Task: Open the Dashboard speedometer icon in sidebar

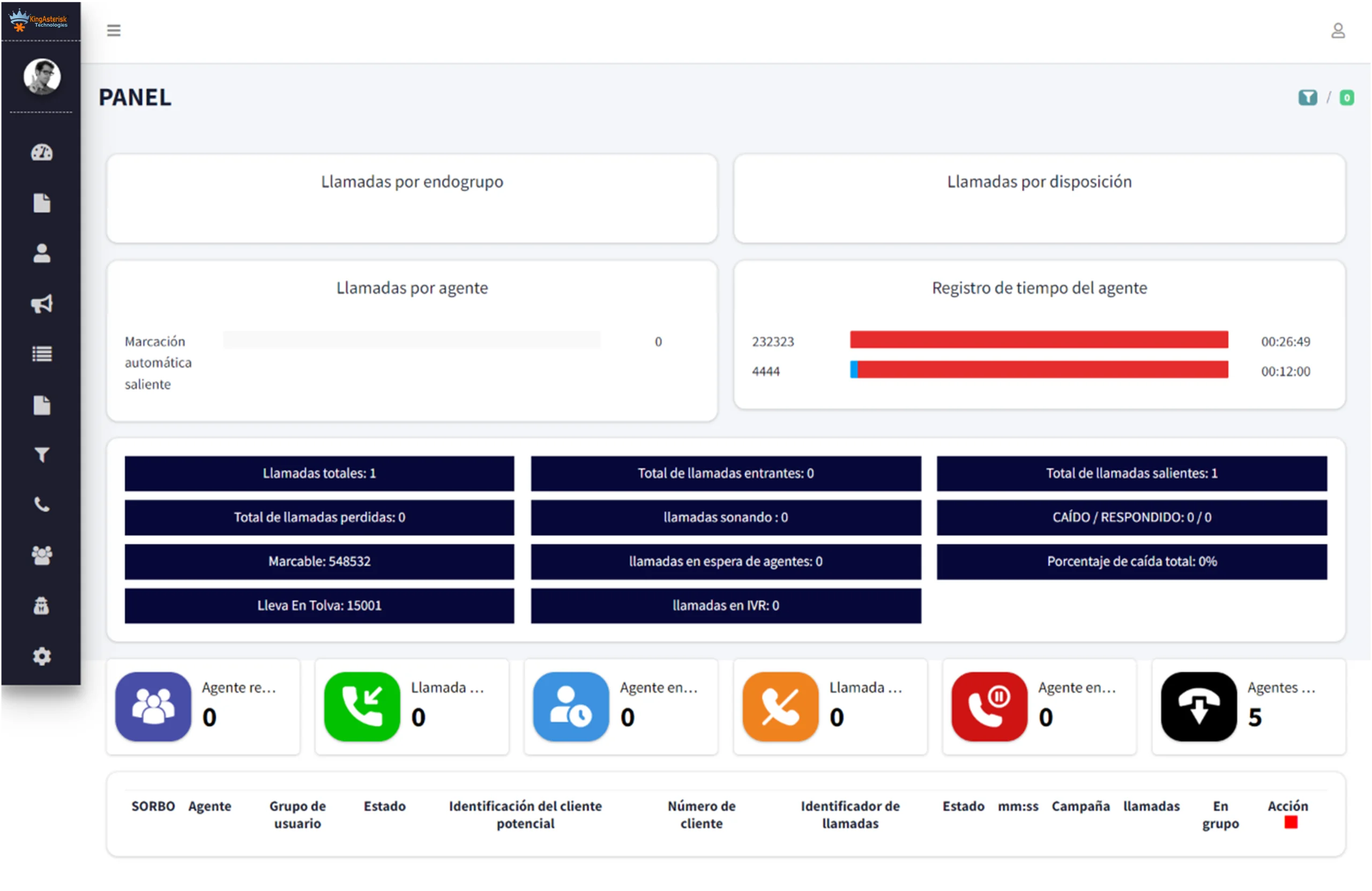Action: (41, 152)
